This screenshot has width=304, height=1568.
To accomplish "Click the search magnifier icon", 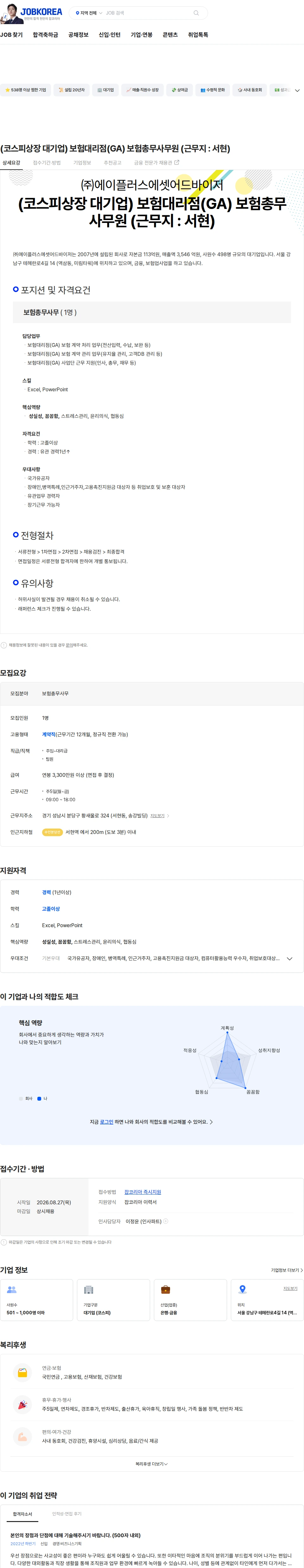I will coord(196,13).
